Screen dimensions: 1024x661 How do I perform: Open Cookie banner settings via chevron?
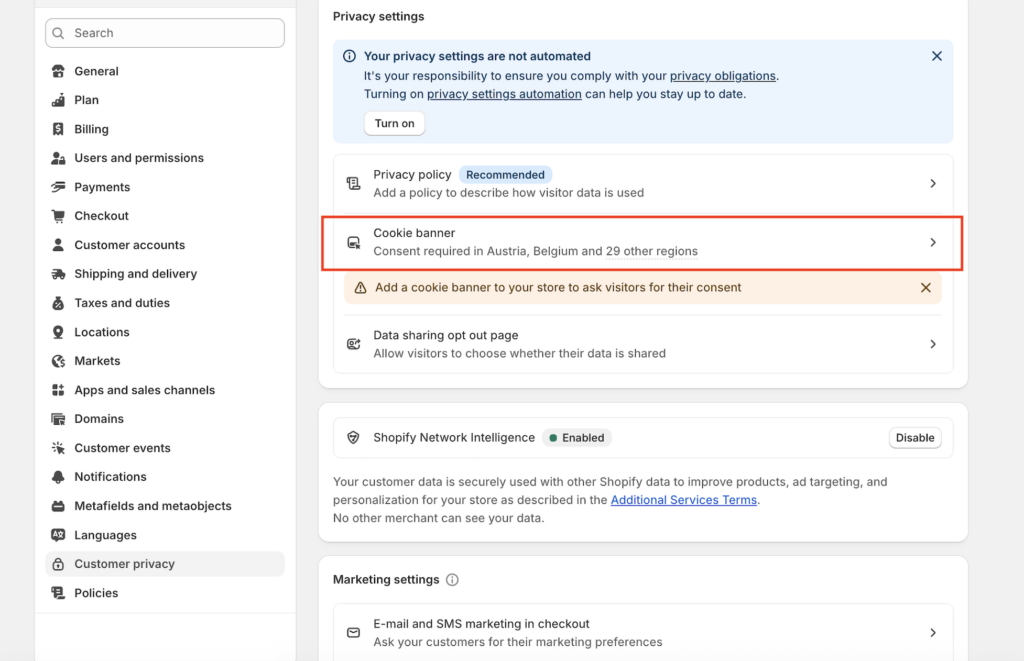click(932, 242)
